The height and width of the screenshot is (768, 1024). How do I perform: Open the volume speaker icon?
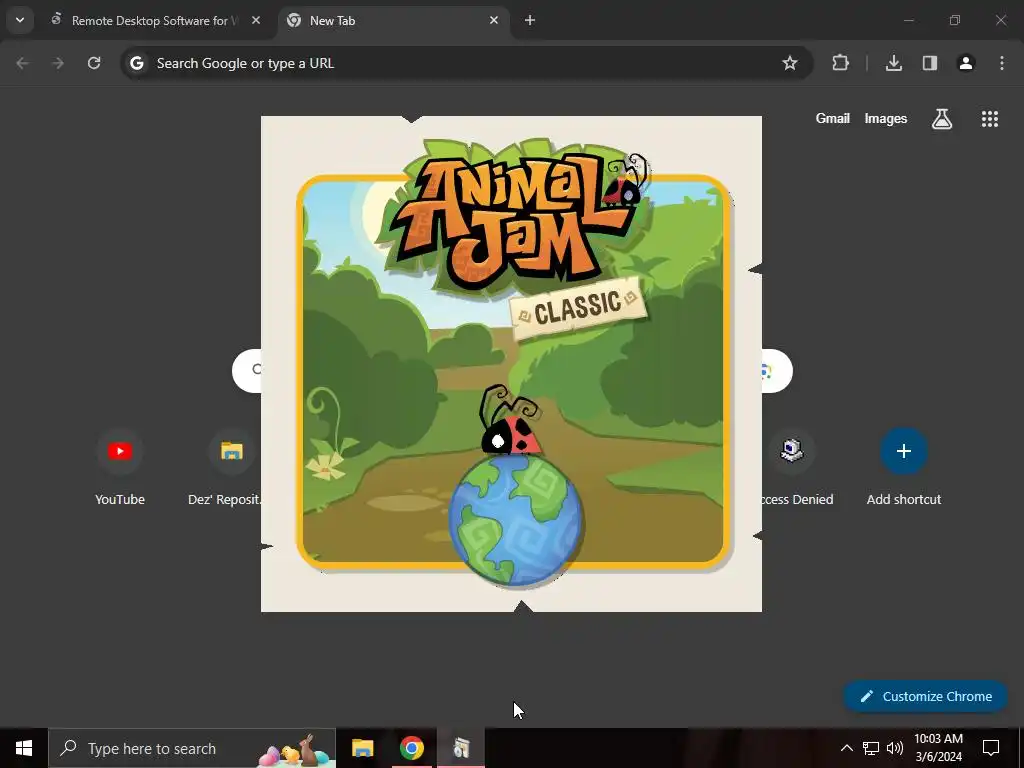pyautogui.click(x=895, y=748)
